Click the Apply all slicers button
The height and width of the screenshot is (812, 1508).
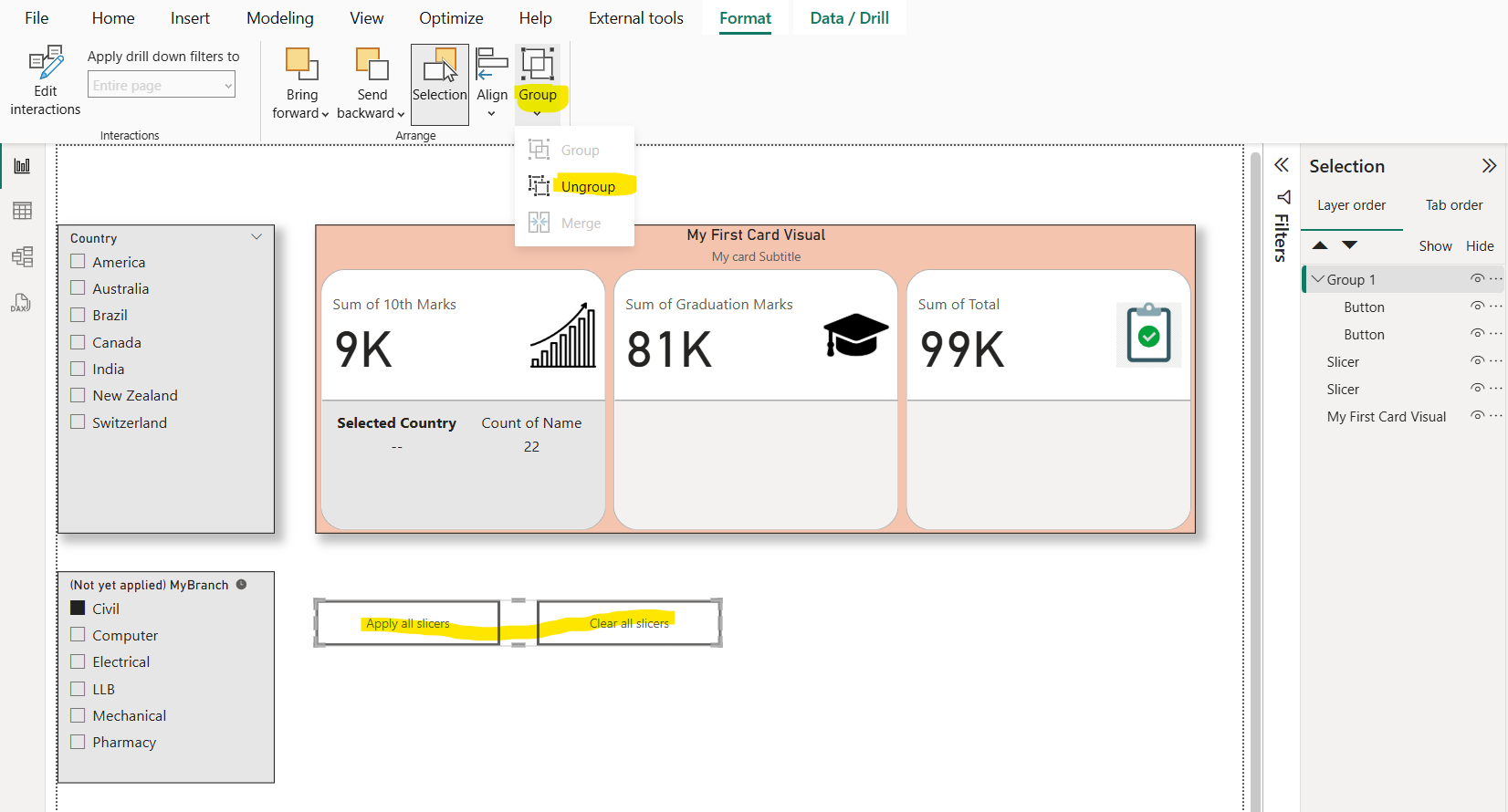pos(408,623)
